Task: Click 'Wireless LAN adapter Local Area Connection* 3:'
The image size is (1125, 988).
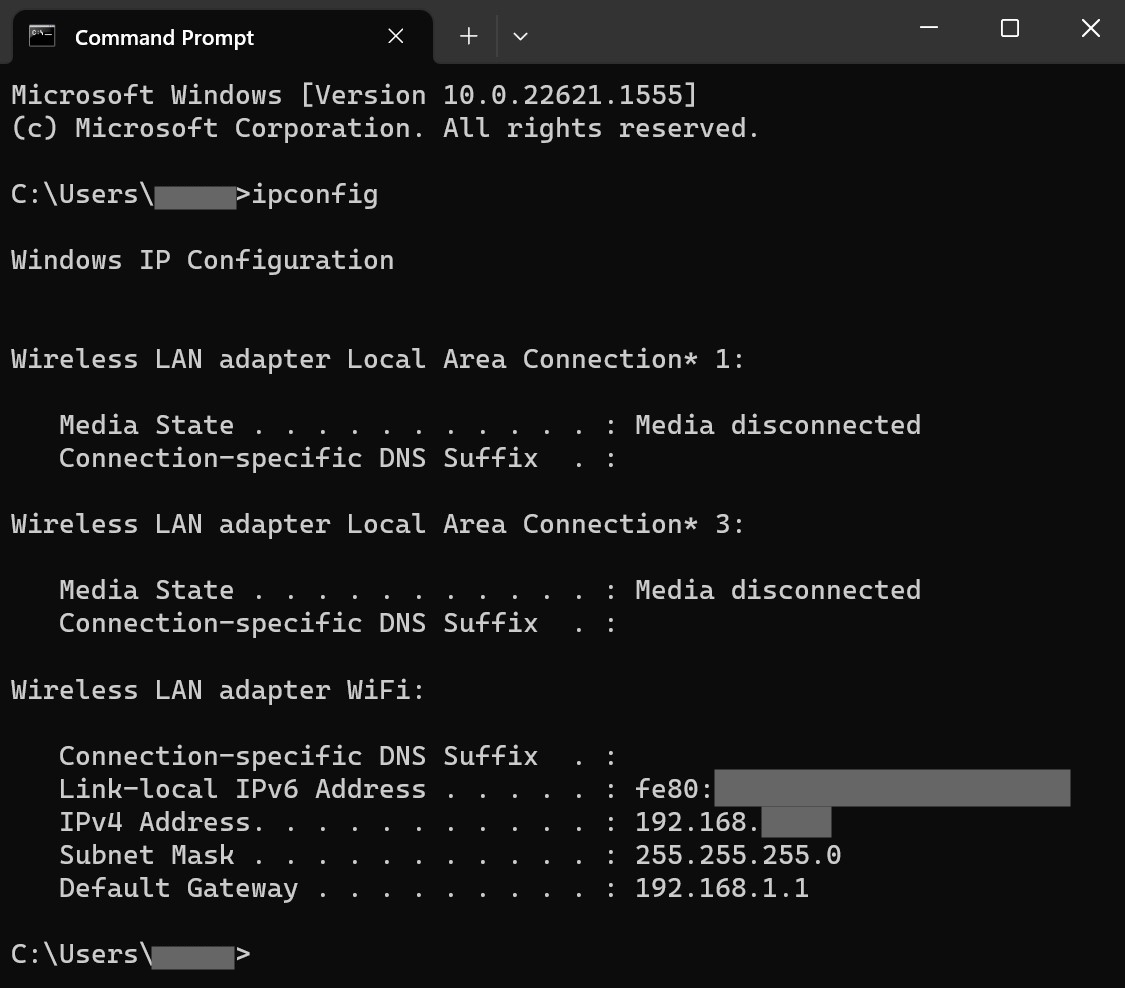Action: (x=378, y=524)
